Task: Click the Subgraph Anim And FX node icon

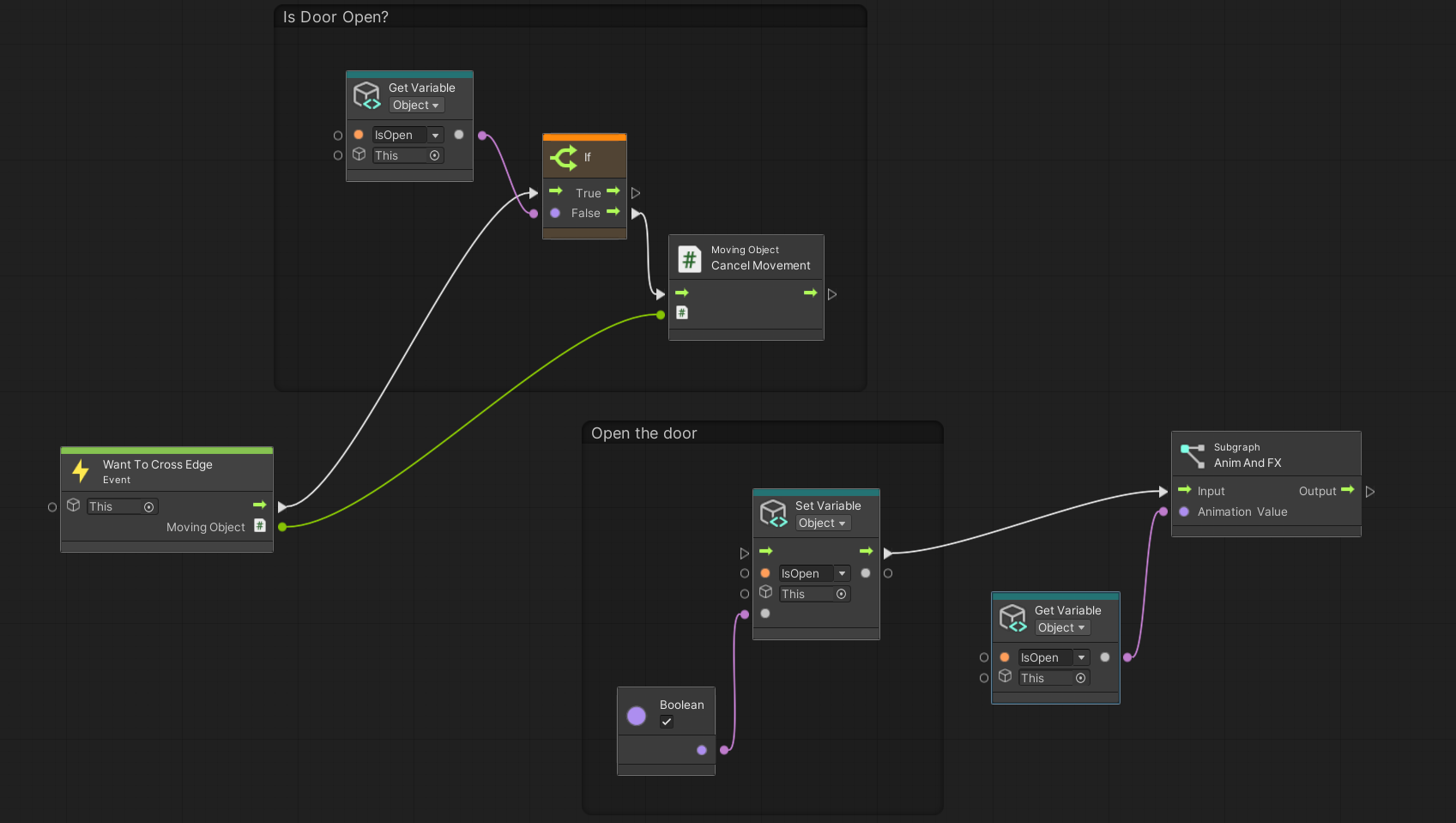Action: pos(1193,455)
